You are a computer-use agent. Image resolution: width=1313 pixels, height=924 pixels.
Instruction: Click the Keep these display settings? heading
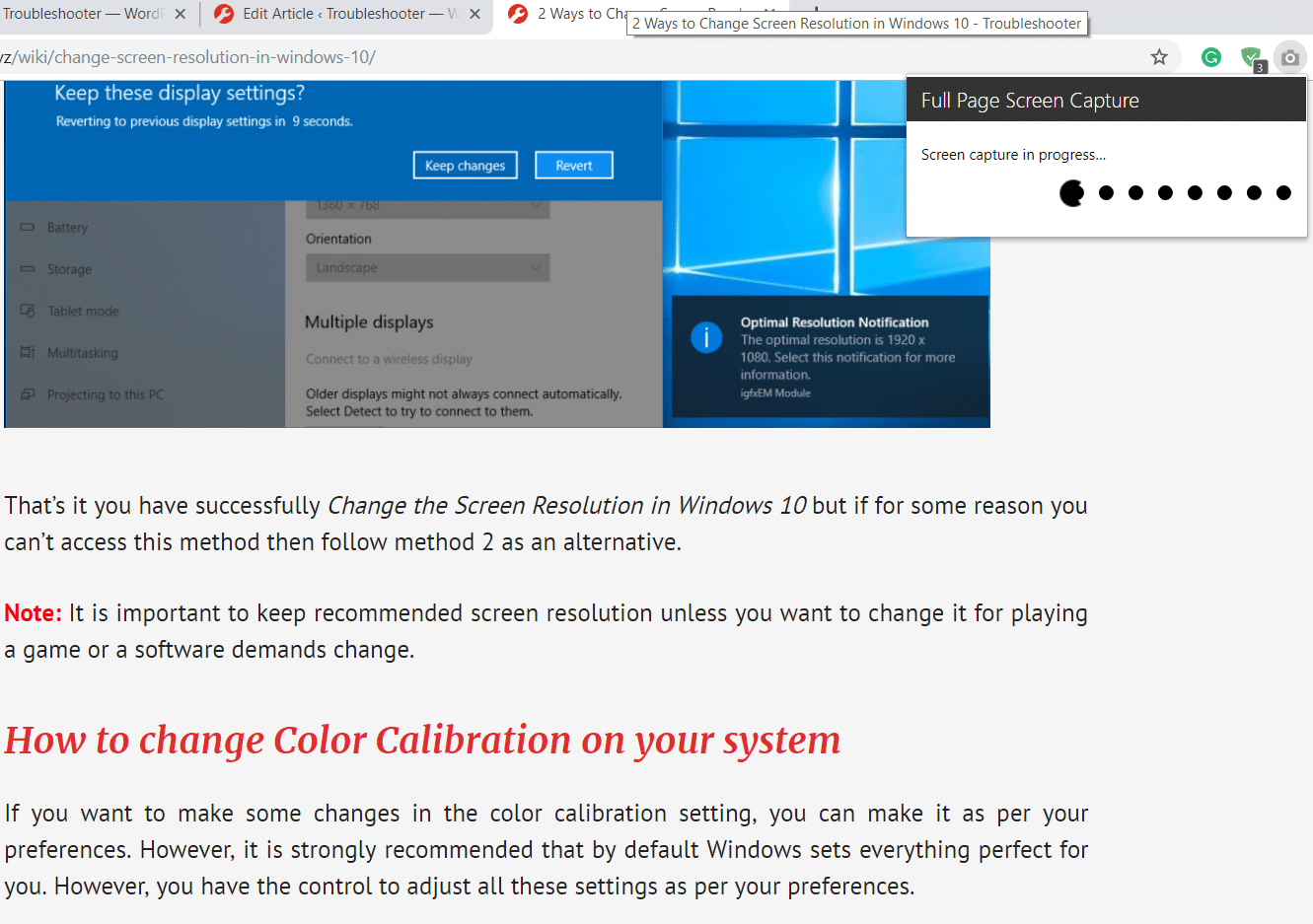tap(180, 93)
